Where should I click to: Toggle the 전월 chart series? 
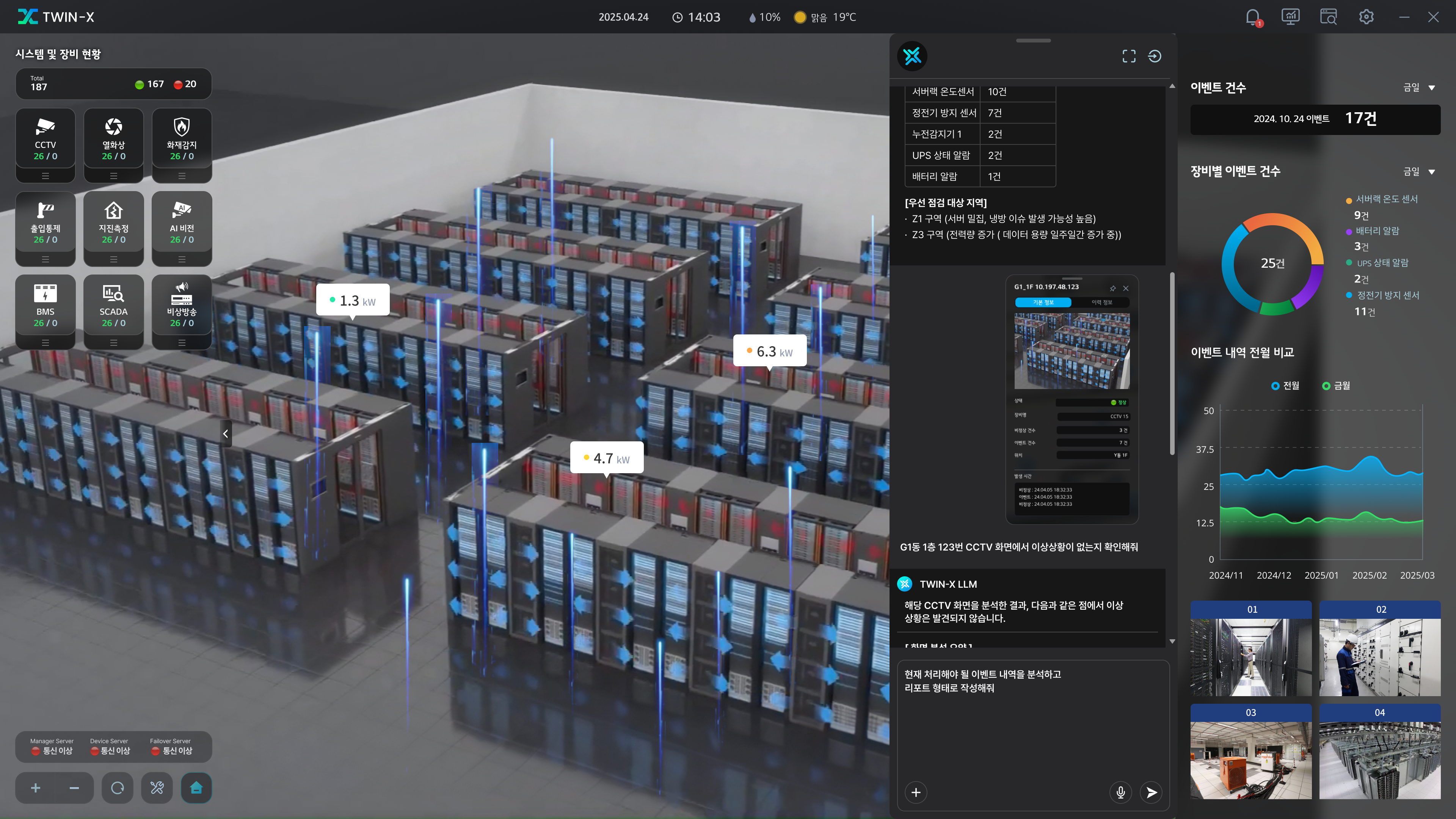[x=1285, y=386]
